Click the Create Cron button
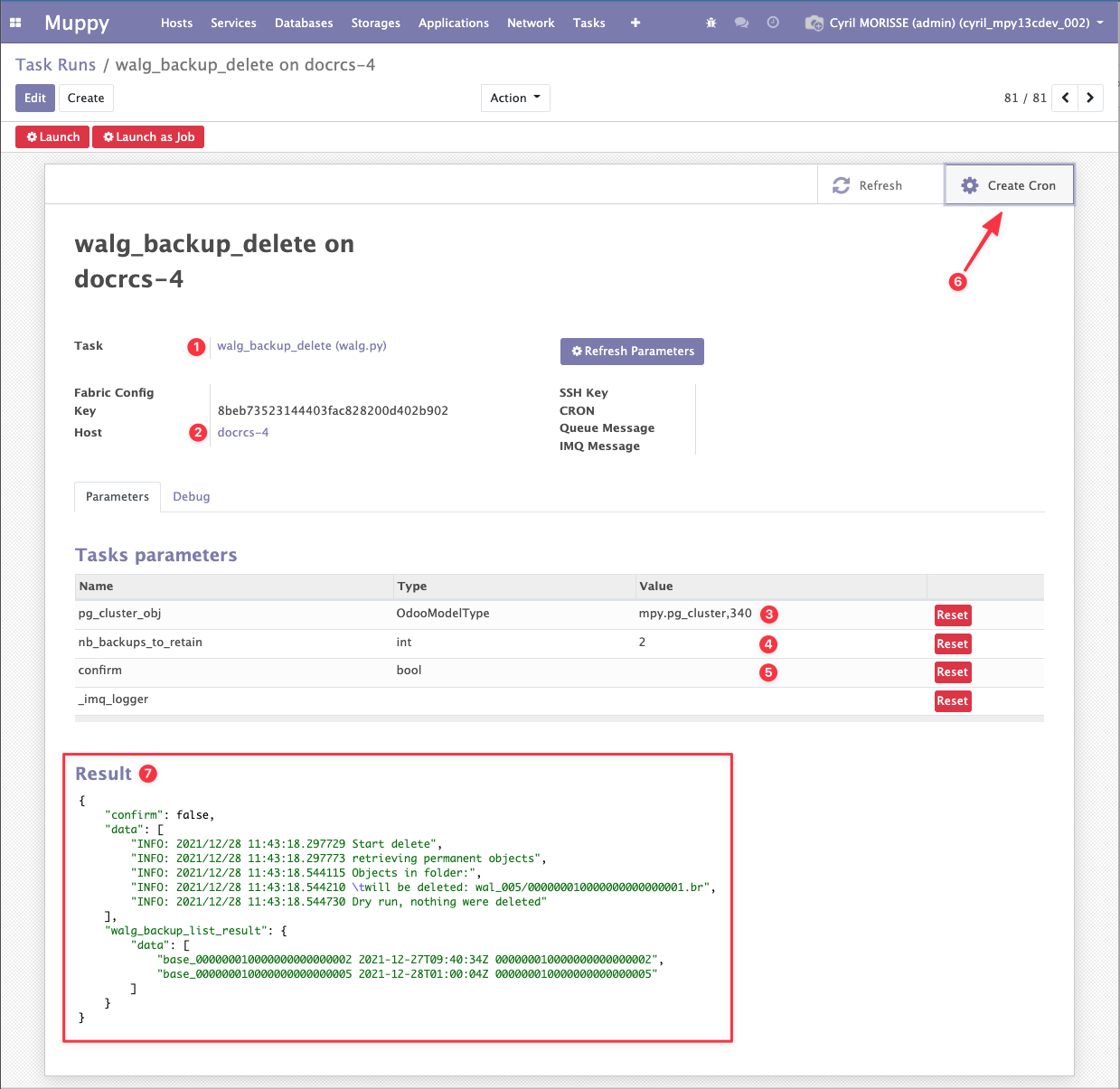This screenshot has height=1089, width=1120. pos(1009,185)
